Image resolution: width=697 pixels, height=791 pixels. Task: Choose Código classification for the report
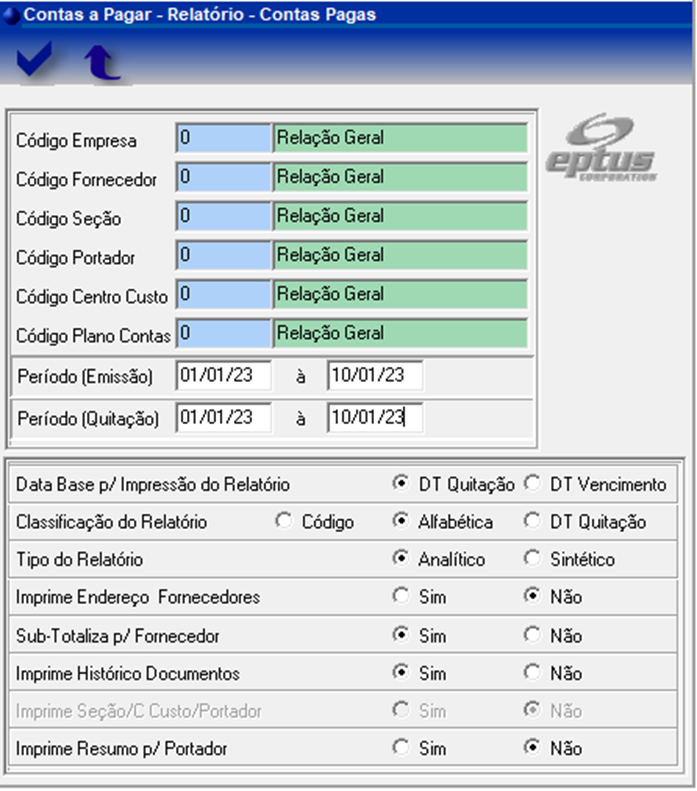coord(284,522)
